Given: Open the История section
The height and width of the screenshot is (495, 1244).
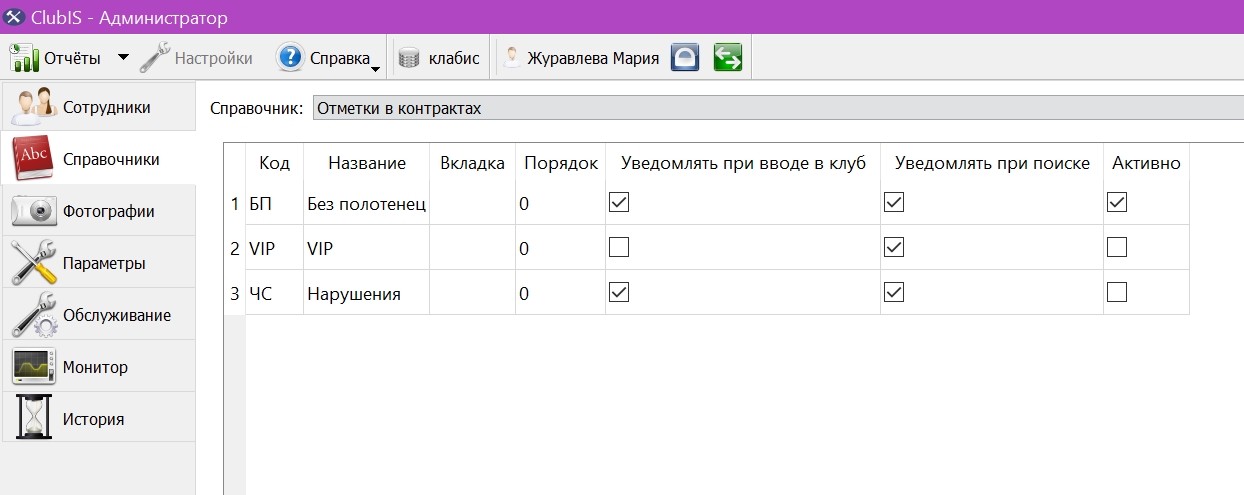Looking at the screenshot, I should click(98, 419).
